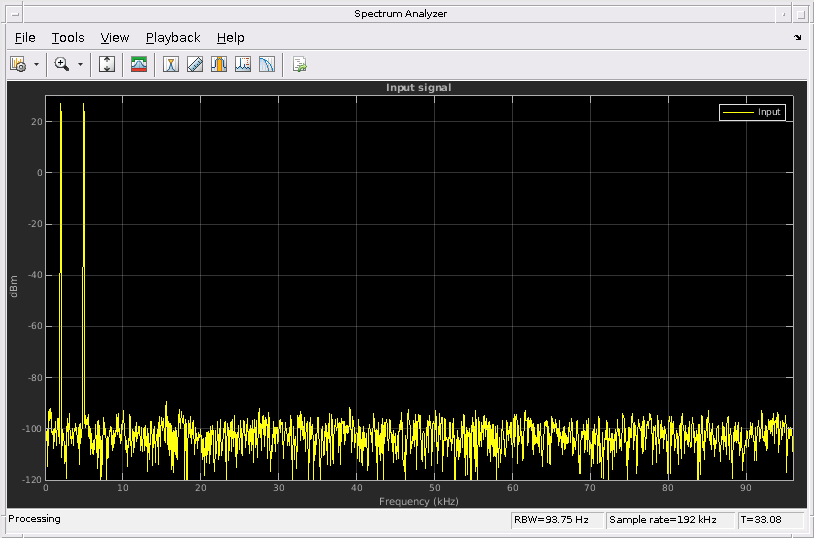Open the Spectrum Settings panel icon
Screen dimensions: 814x538
click(139, 64)
